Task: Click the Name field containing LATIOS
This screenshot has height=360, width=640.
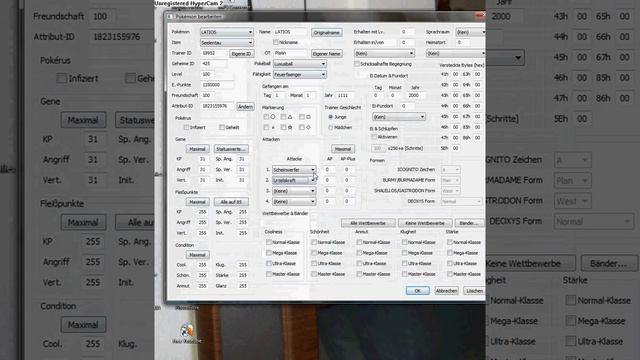Action: click(290, 32)
